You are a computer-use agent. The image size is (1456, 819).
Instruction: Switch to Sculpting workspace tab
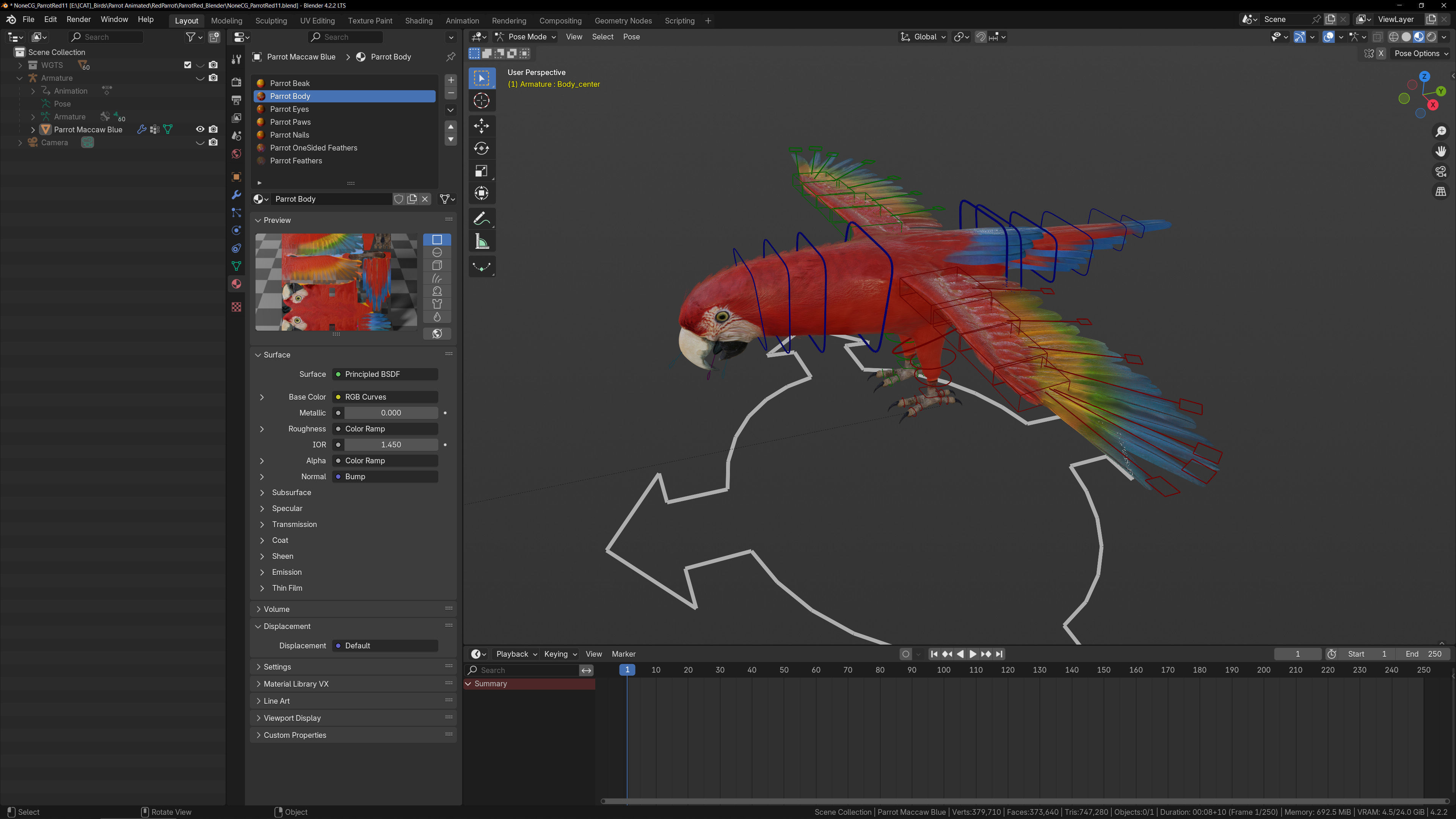point(271,20)
